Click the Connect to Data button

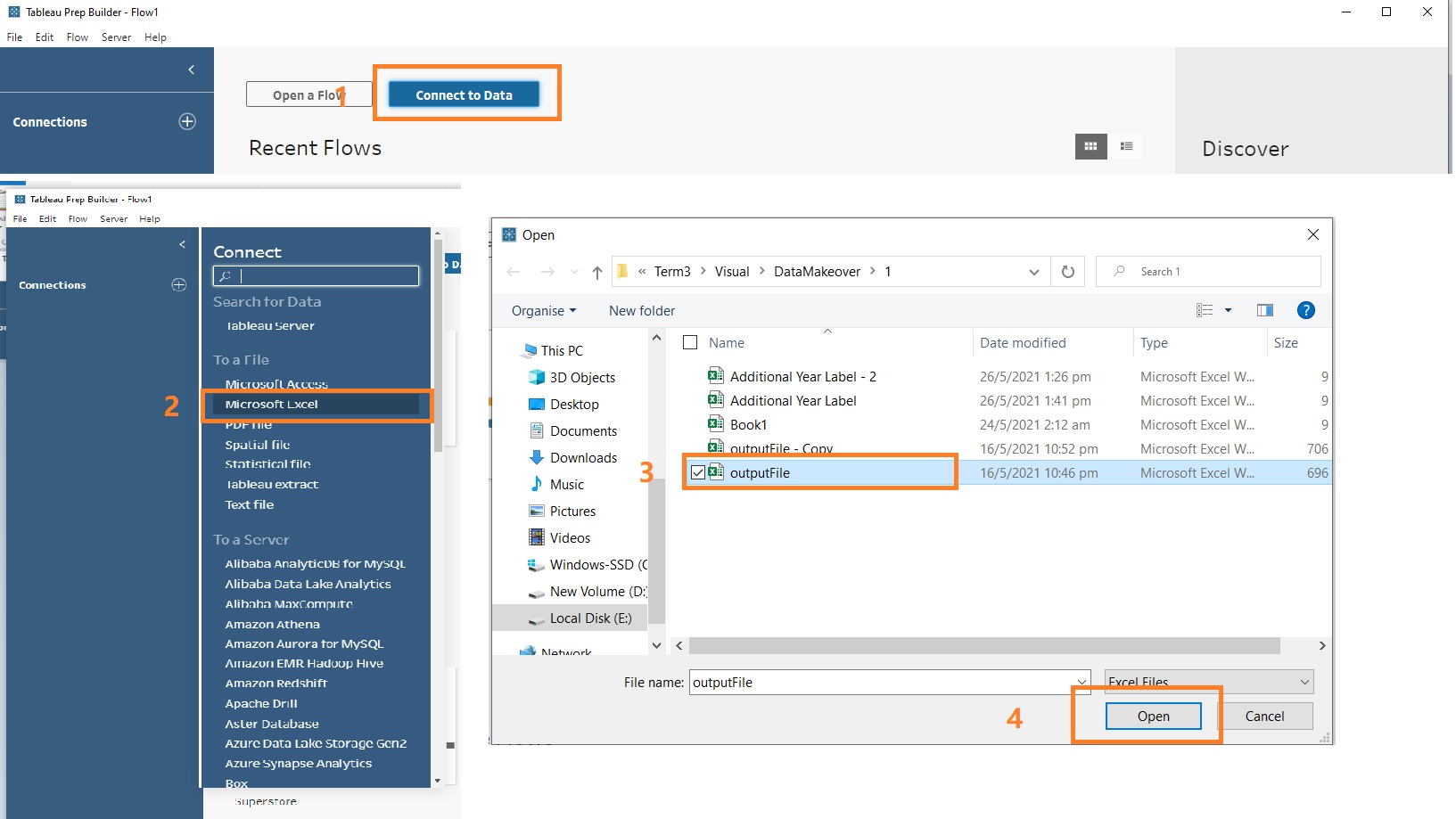(x=464, y=94)
